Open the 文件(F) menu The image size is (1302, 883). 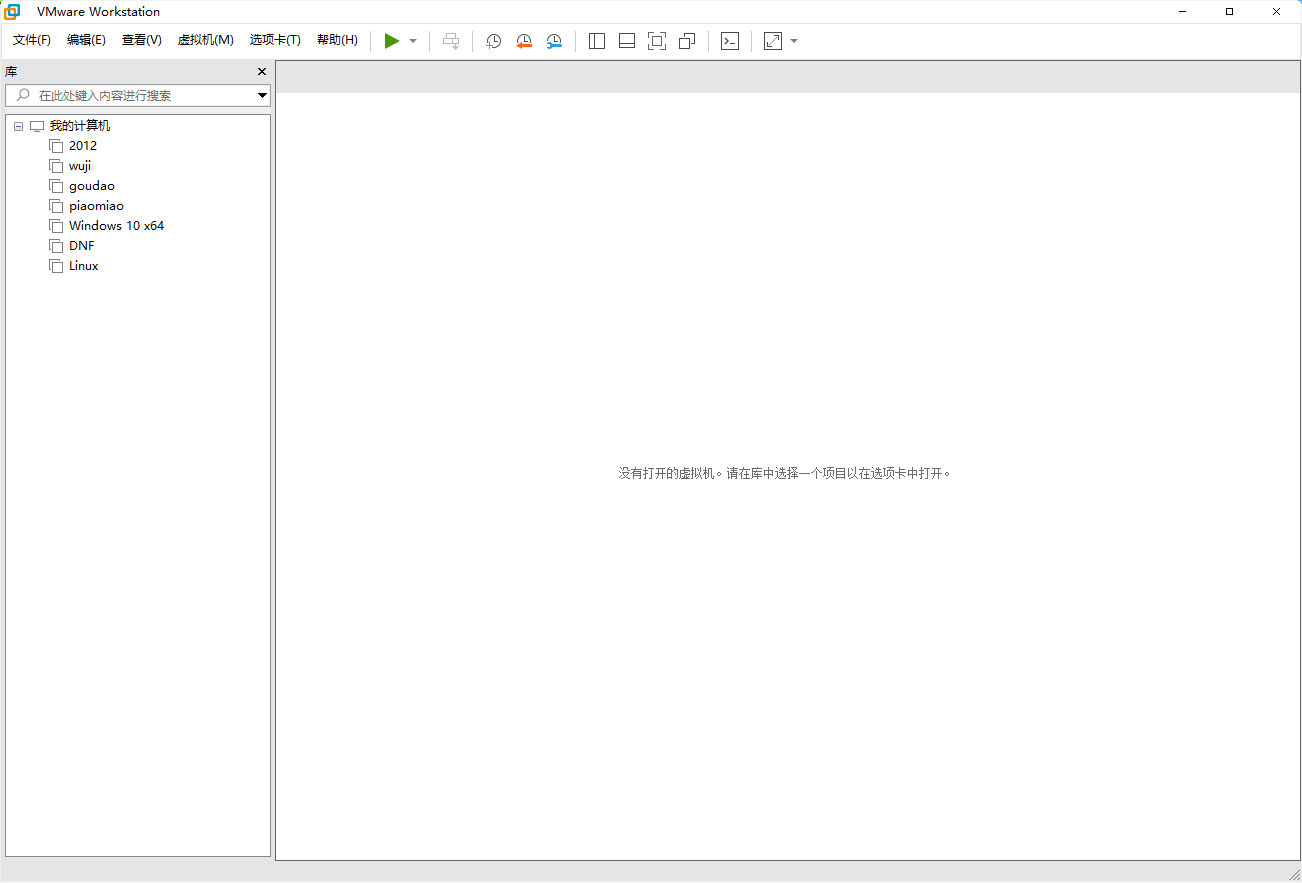tap(32, 40)
